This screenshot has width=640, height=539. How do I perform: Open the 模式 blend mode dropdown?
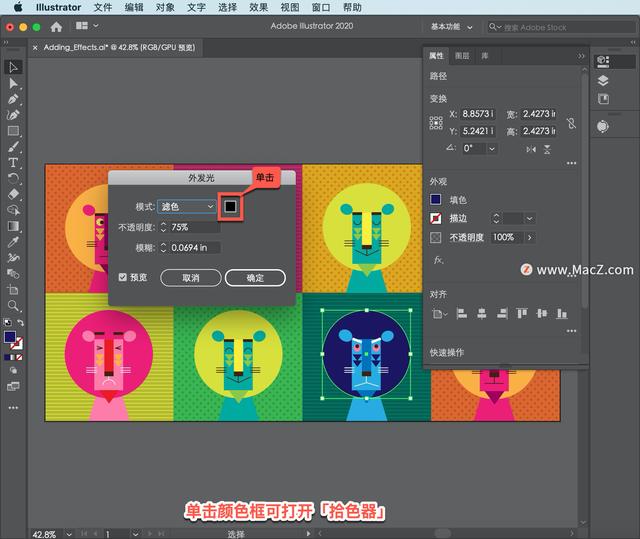click(x=187, y=206)
